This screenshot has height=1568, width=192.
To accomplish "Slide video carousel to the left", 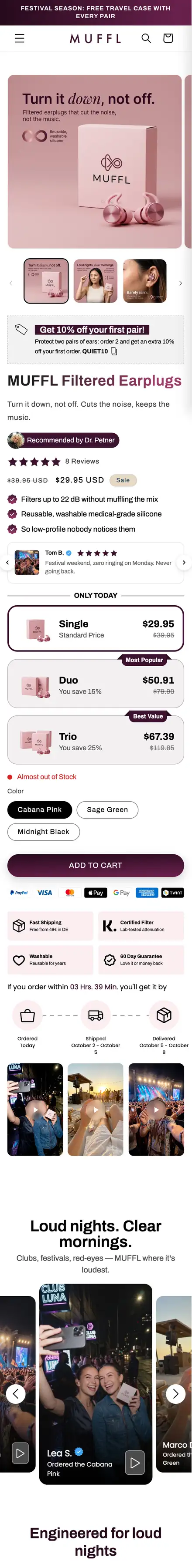I will (x=16, y=1393).
